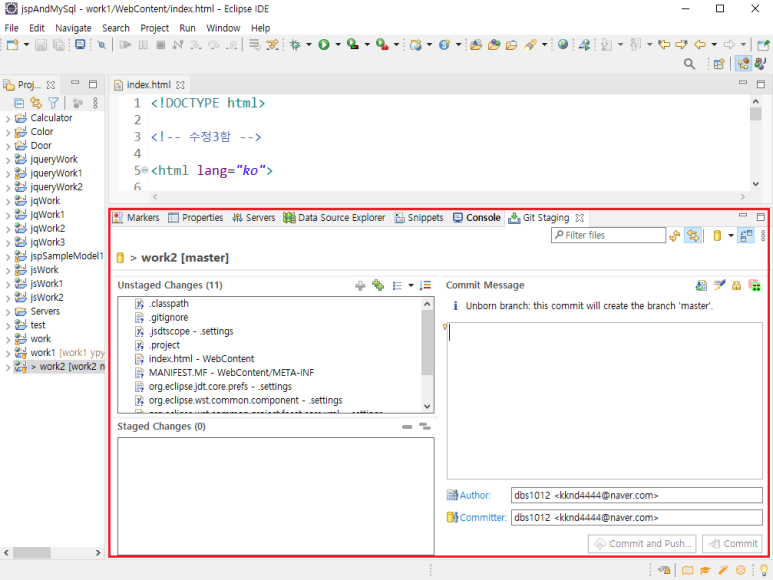Image resolution: width=773 pixels, height=580 pixels.
Task: Open the unstaged presentation dropdown arrow
Action: click(x=410, y=285)
